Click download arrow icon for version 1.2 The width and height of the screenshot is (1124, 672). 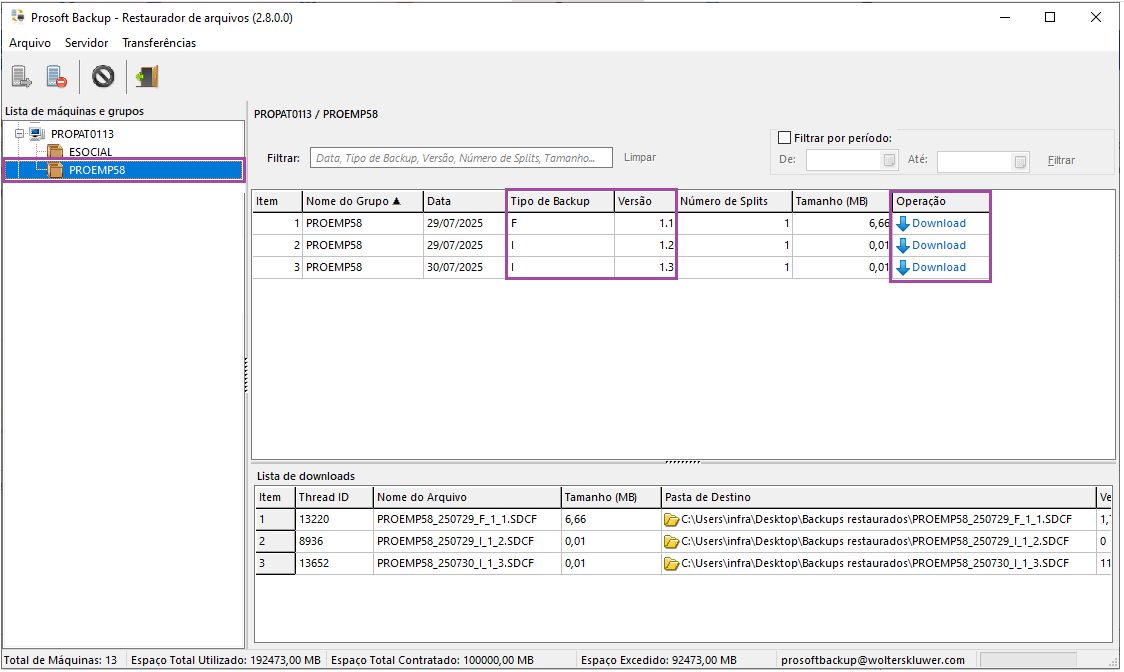(903, 246)
